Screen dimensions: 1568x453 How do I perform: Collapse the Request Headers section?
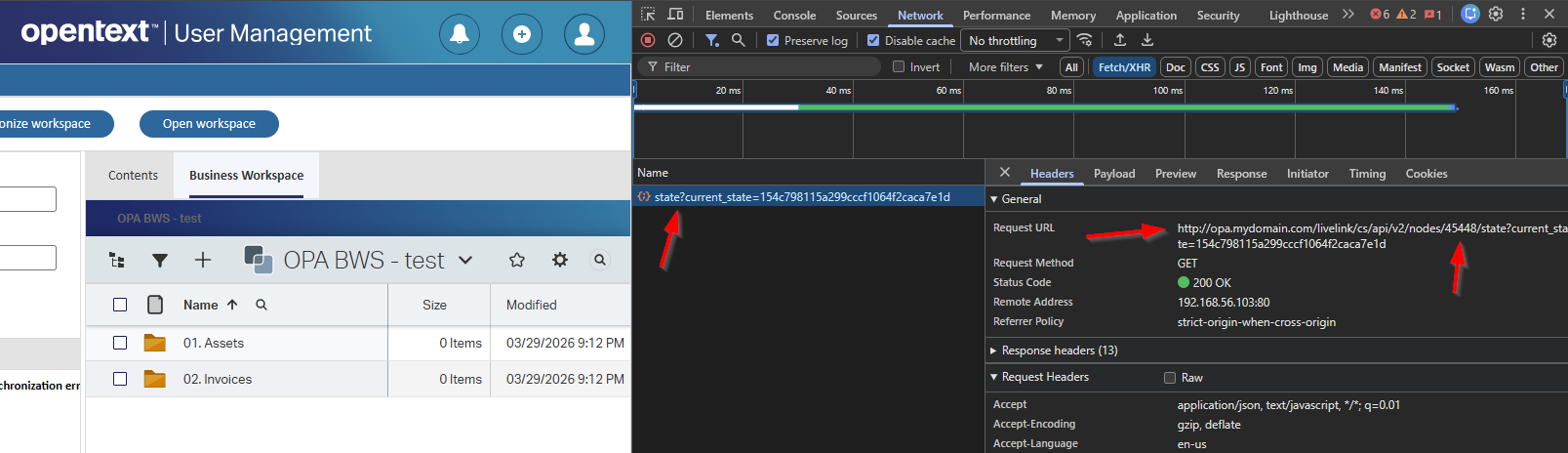994,377
